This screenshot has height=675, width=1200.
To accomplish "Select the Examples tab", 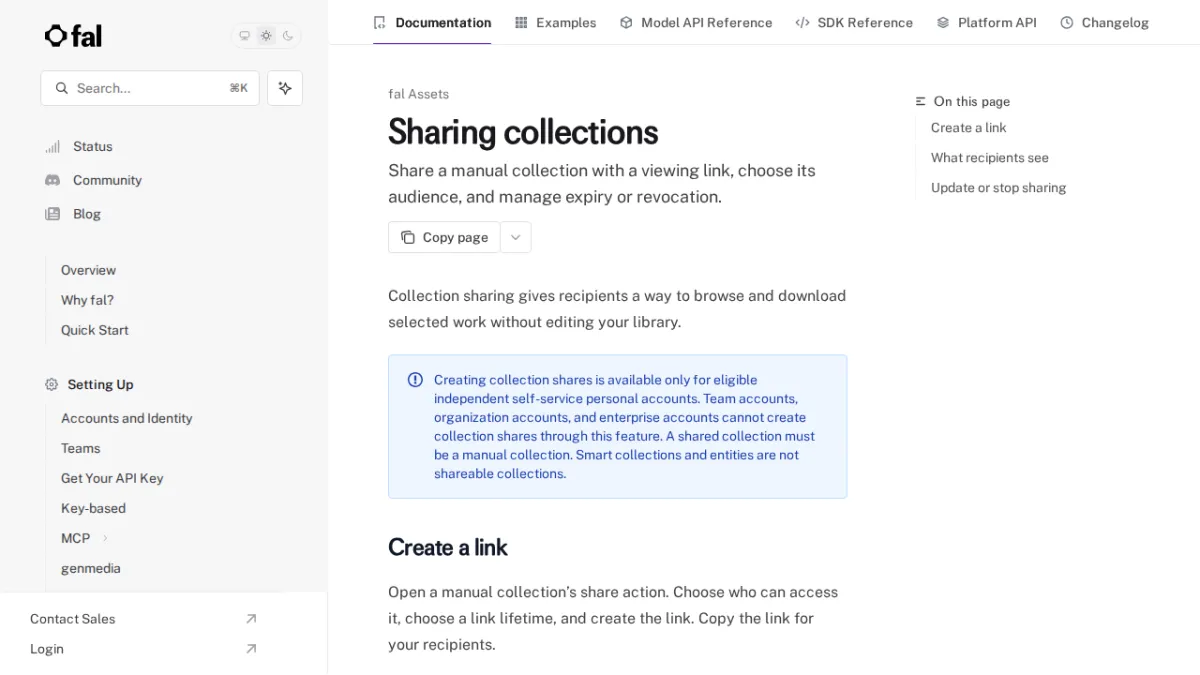I will point(555,22).
